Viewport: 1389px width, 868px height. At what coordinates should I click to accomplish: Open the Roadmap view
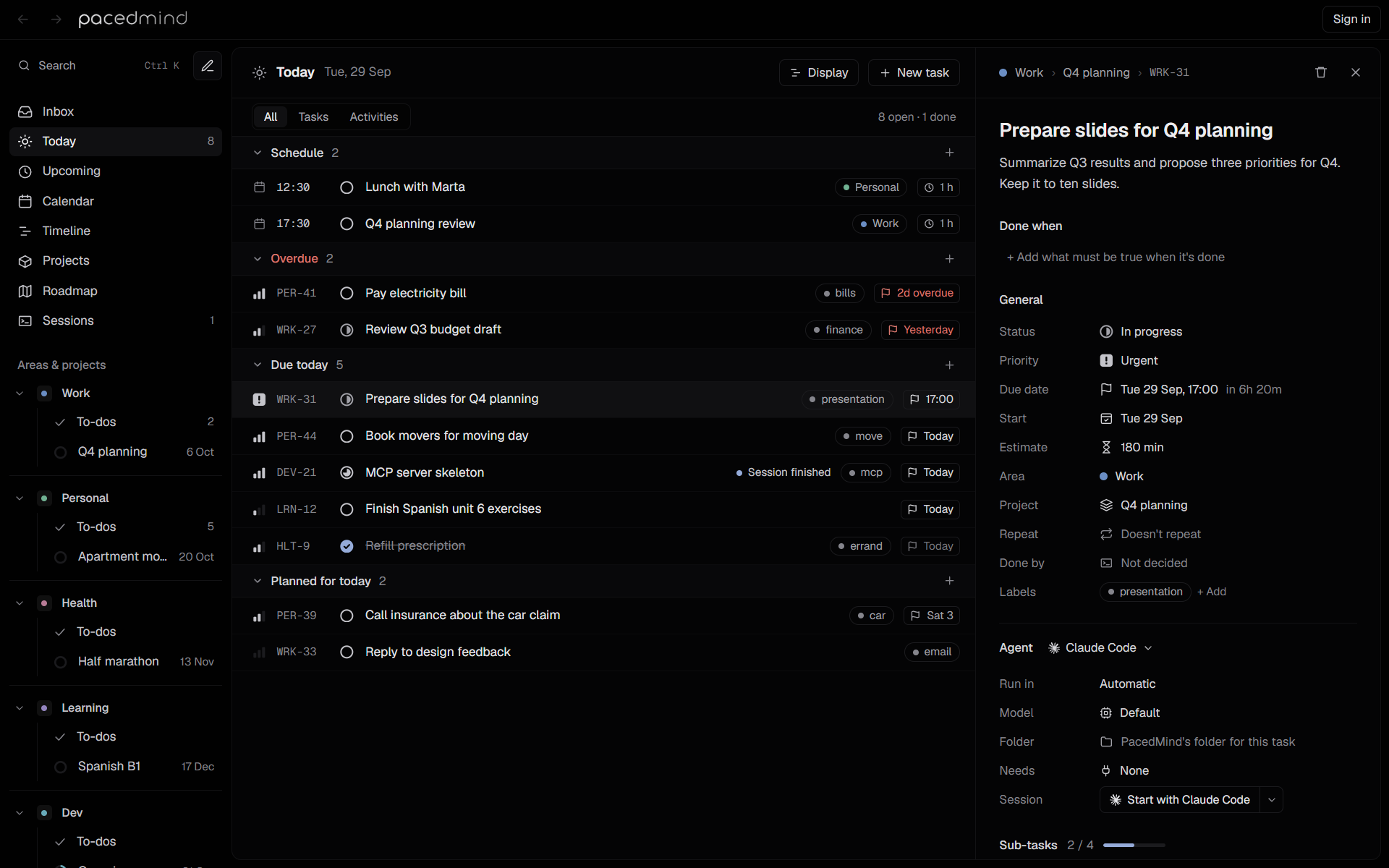click(116, 291)
